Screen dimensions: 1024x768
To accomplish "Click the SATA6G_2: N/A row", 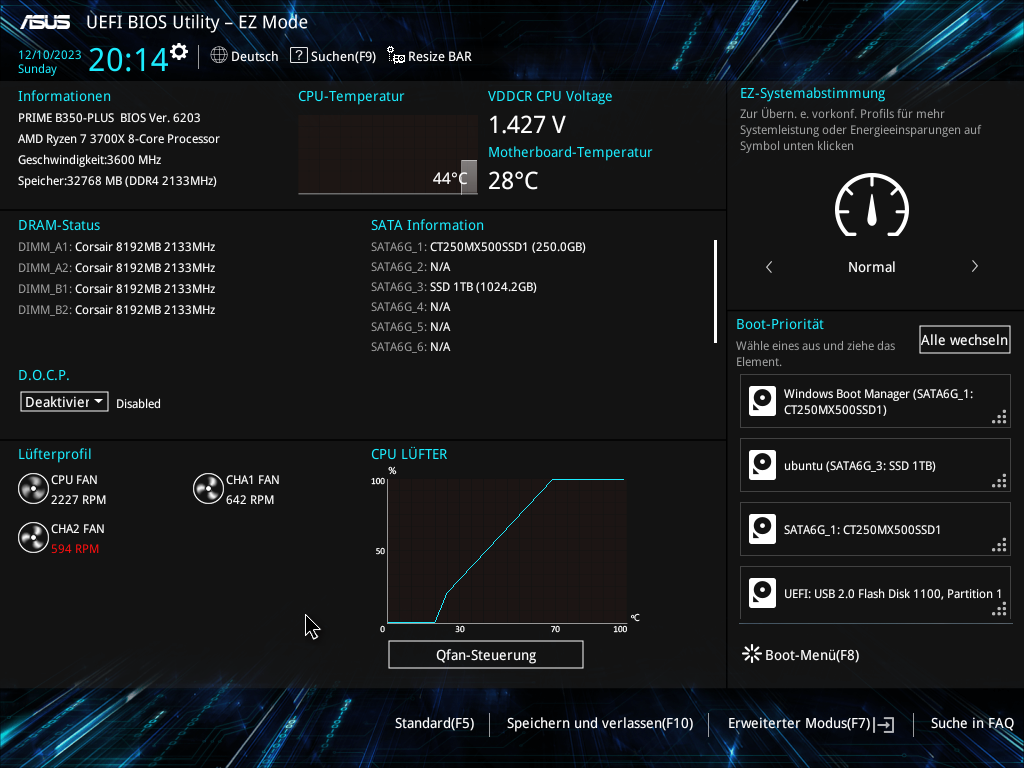I will coord(411,266).
